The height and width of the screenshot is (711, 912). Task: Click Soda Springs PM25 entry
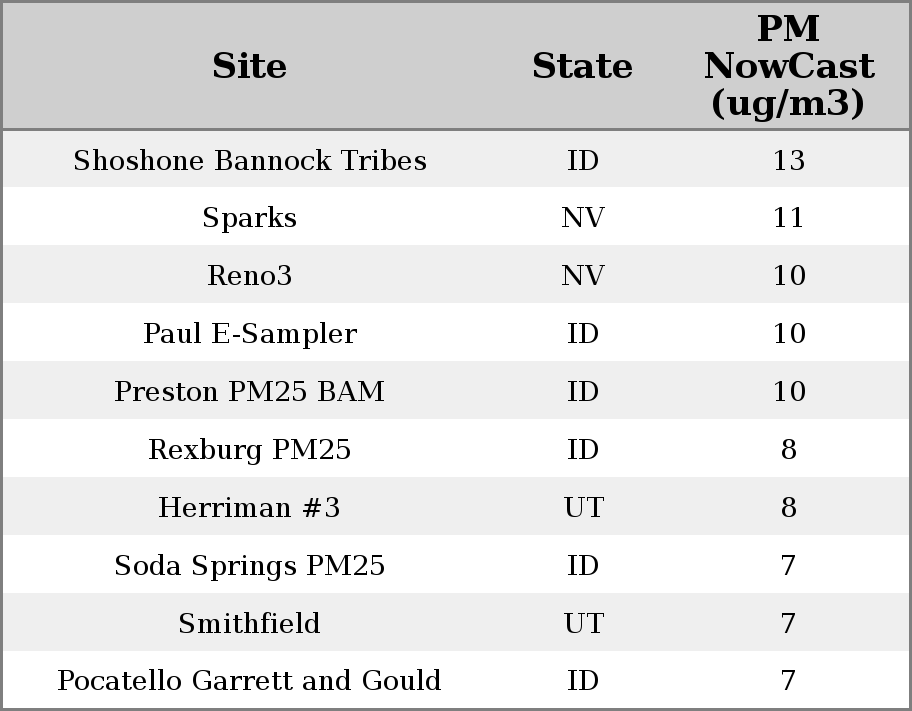point(249,566)
